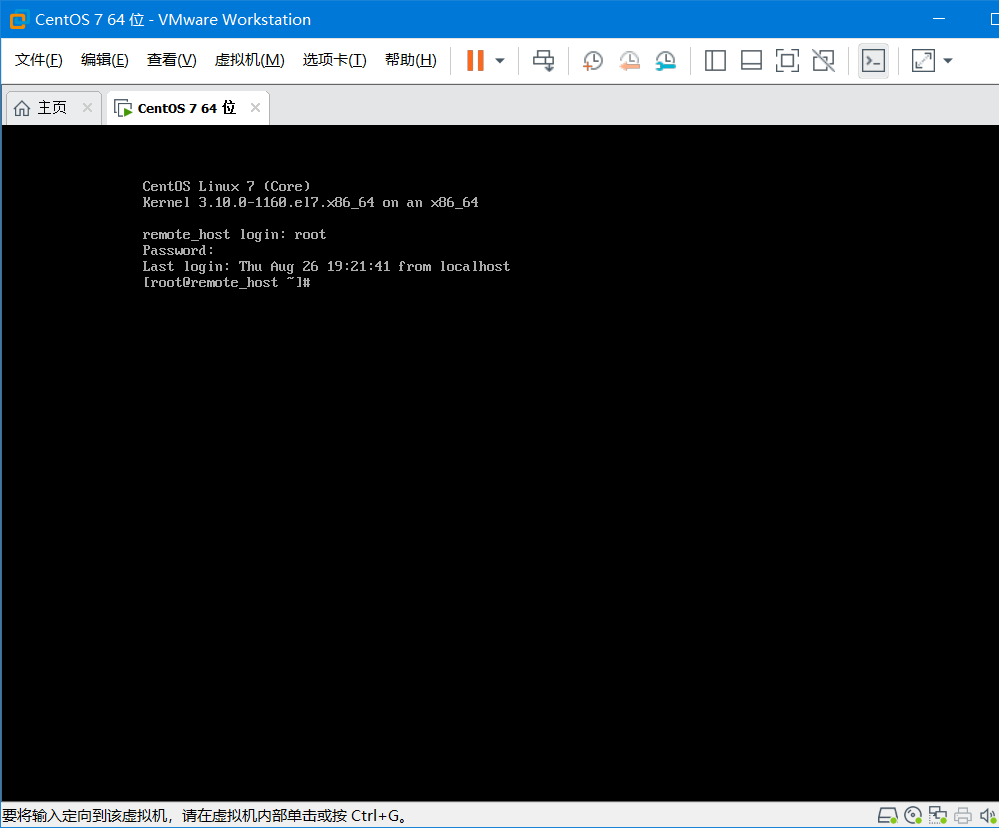The height and width of the screenshot is (828, 999).
Task: Open the 文件(F) menu
Action: (x=39, y=60)
